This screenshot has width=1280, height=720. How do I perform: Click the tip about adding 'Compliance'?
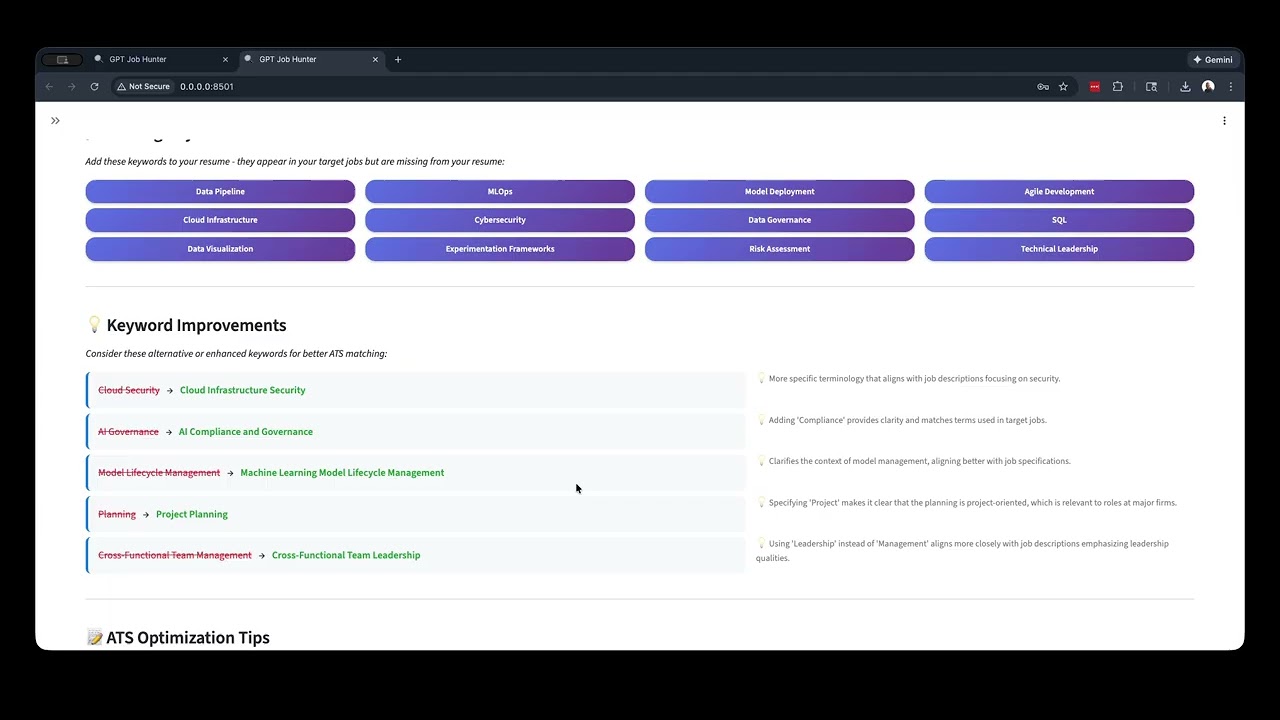click(901, 420)
